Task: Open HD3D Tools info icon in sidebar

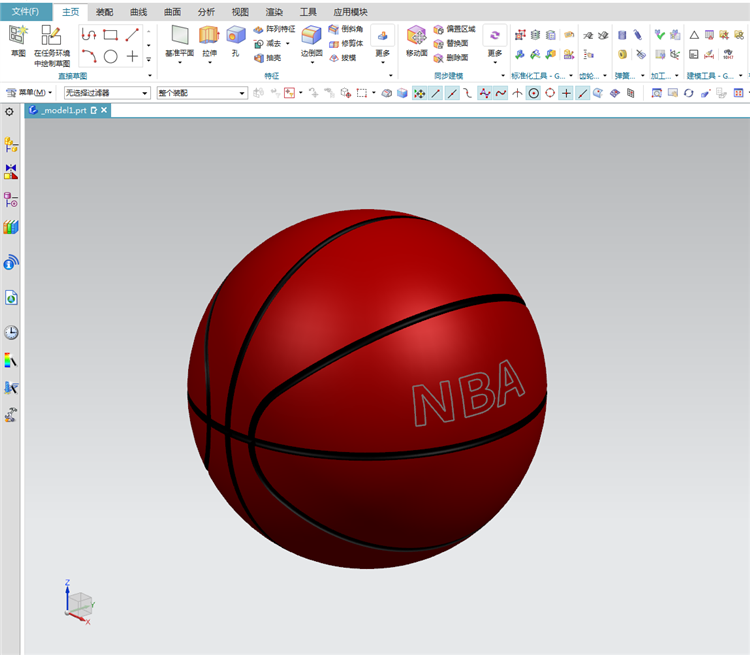Action: coord(11,262)
